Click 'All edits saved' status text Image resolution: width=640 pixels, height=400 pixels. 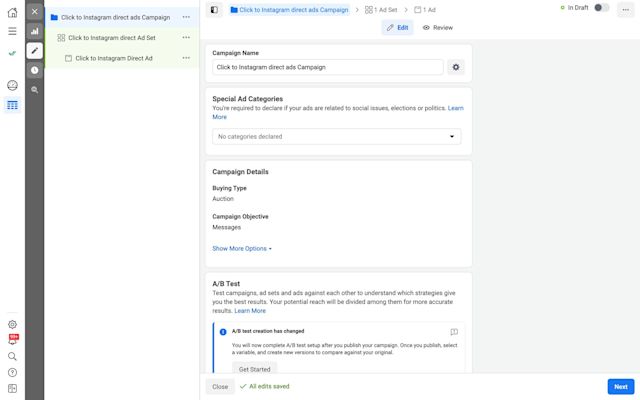pos(269,386)
